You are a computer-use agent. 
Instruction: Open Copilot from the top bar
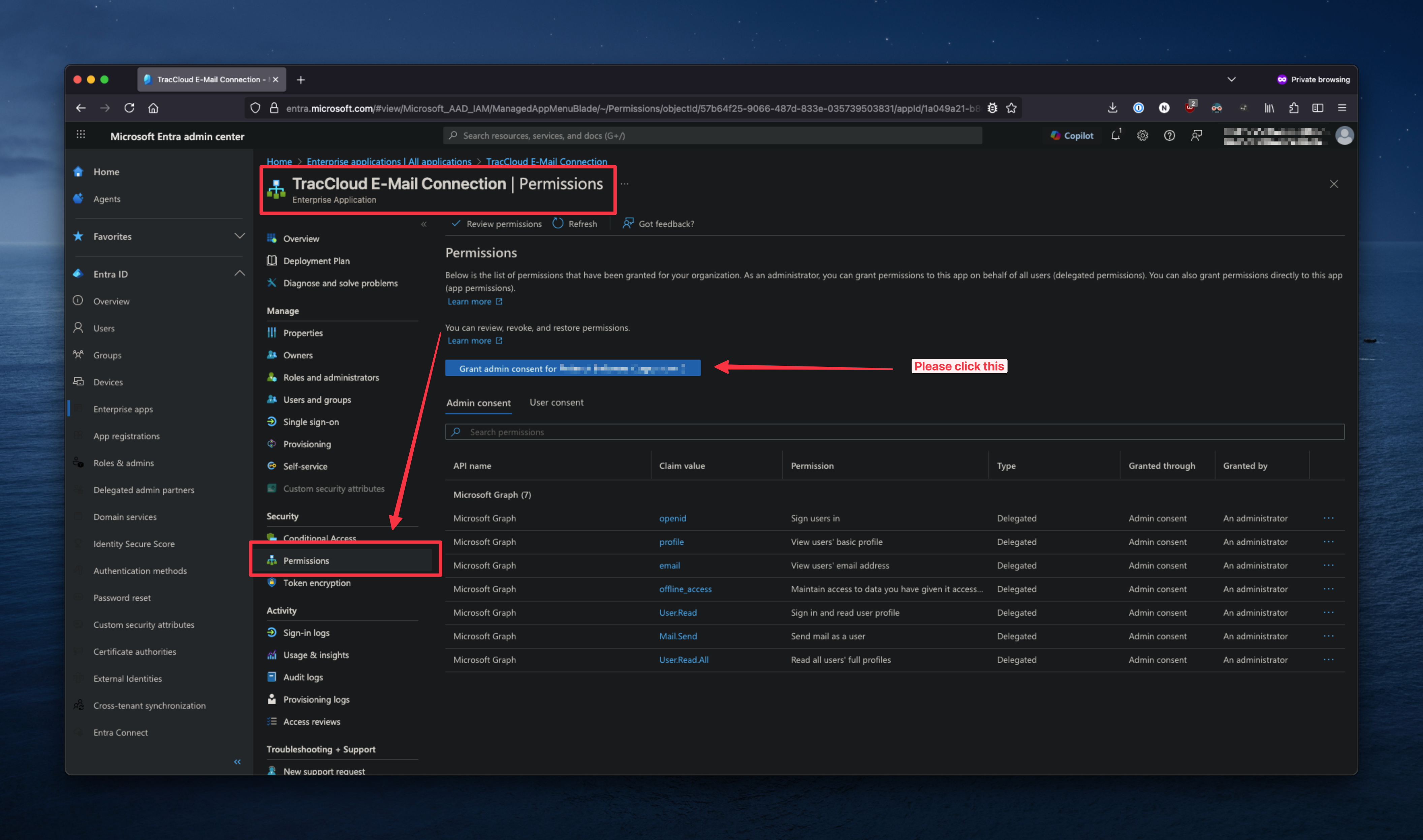[x=1072, y=136]
